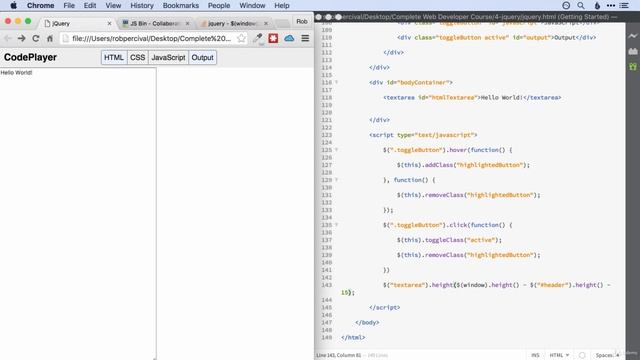Click the blue cloud extension icon

(289, 38)
